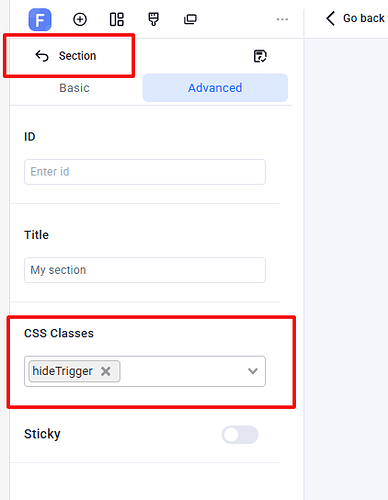Image resolution: width=388 pixels, height=500 pixels.
Task: Switch to the Basic tab
Action: tap(74, 88)
